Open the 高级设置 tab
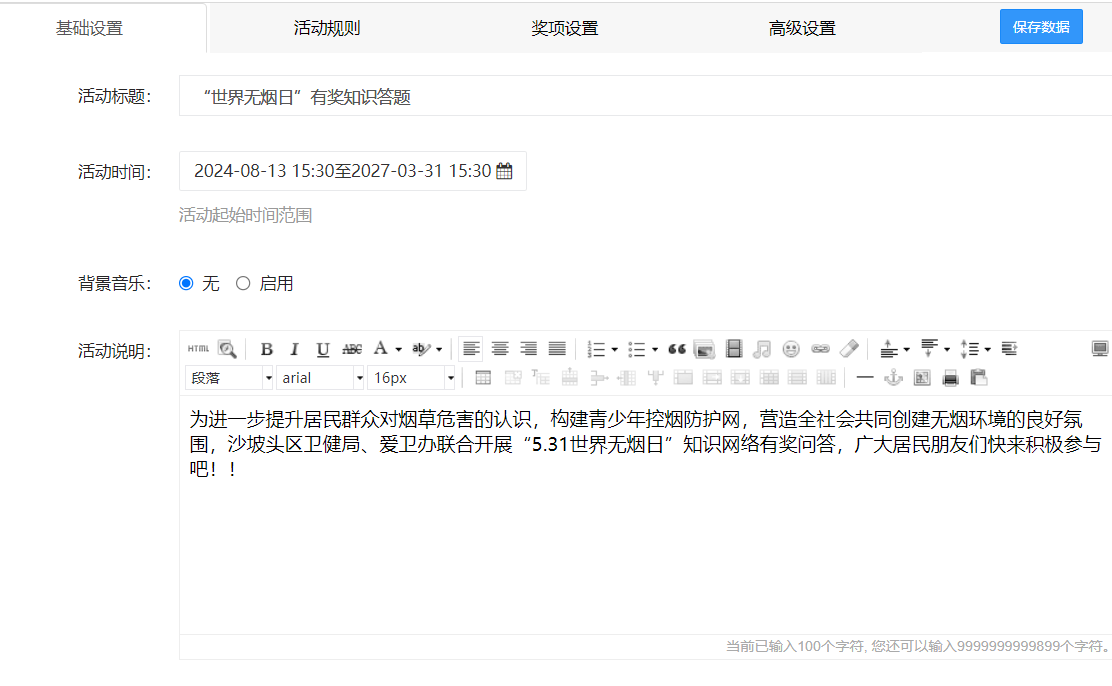The width and height of the screenshot is (1112, 686). (802, 27)
